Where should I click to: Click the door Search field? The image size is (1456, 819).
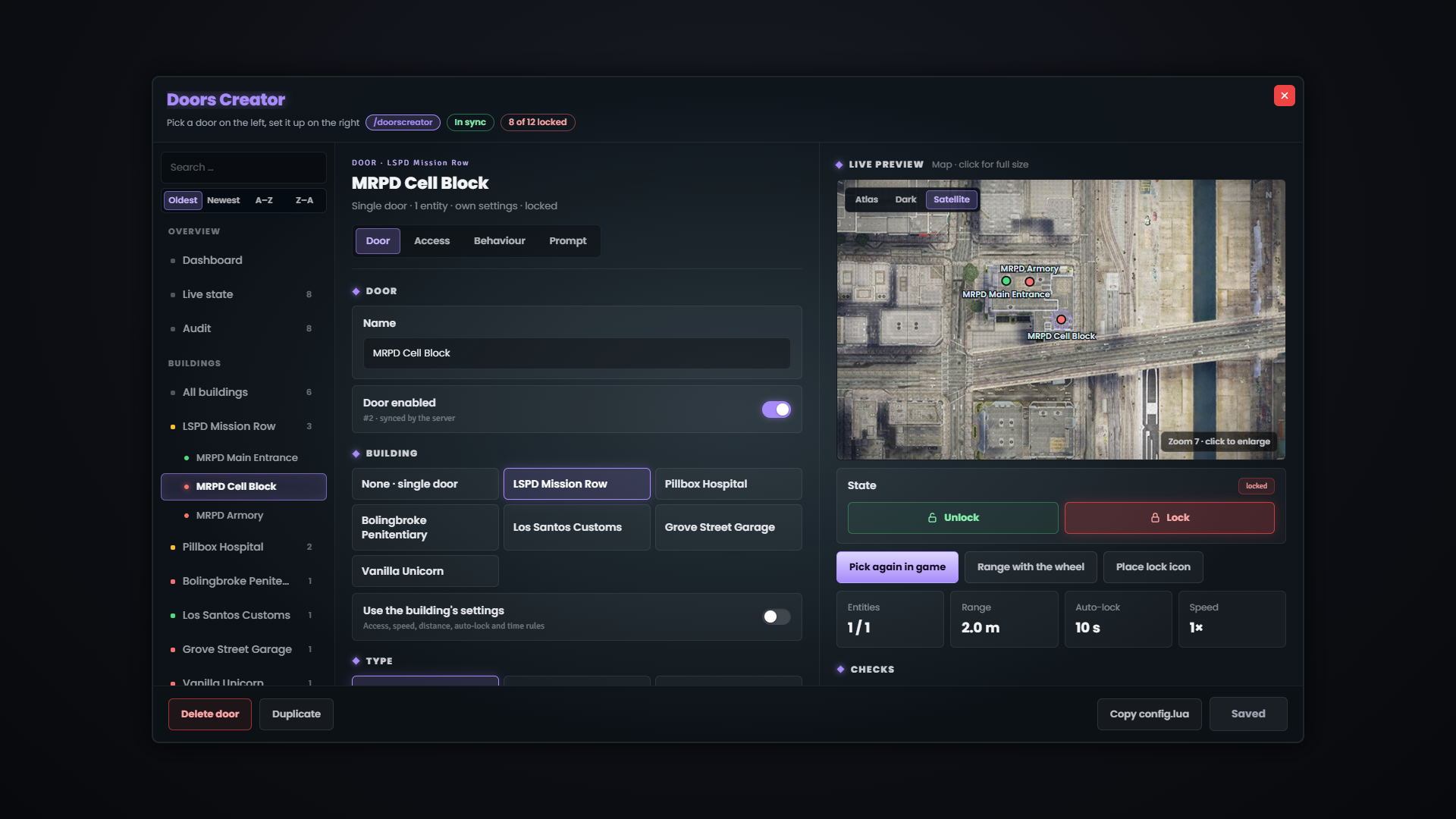click(243, 168)
